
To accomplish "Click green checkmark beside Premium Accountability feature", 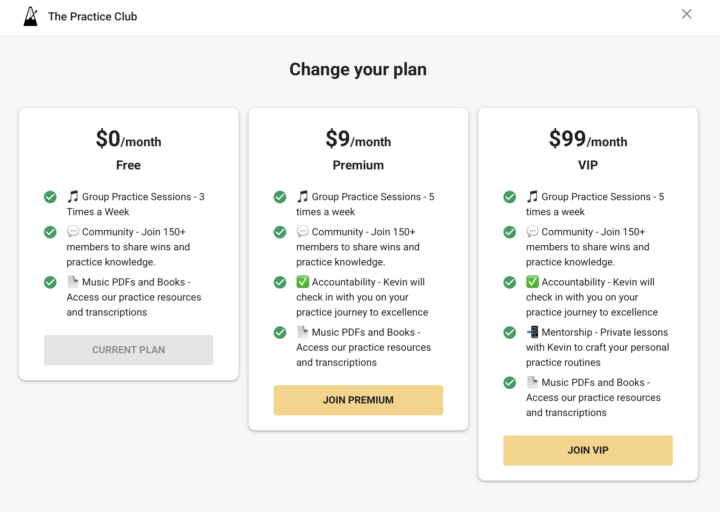I will coord(280,282).
